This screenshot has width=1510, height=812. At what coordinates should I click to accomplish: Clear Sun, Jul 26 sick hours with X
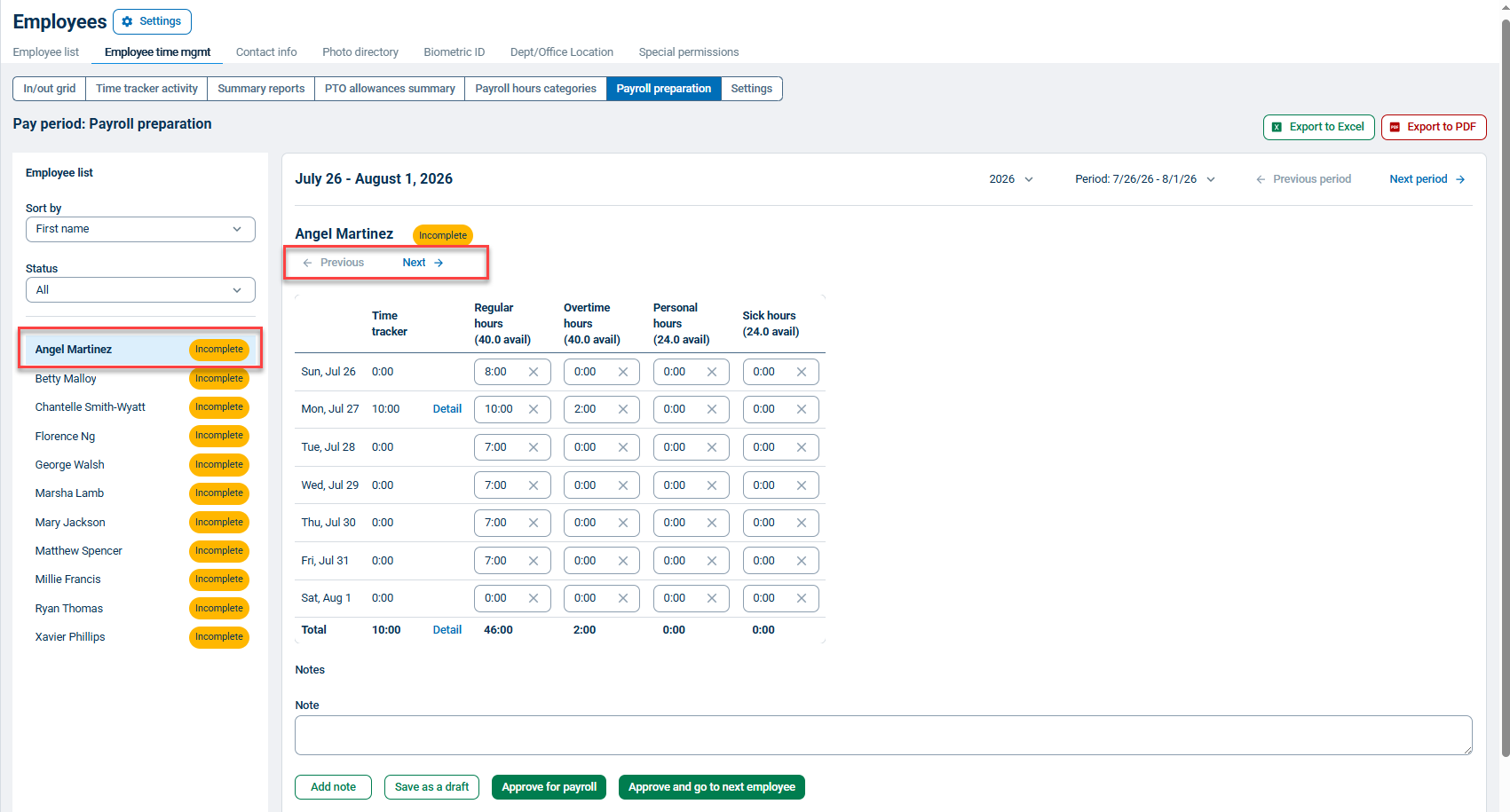802,372
